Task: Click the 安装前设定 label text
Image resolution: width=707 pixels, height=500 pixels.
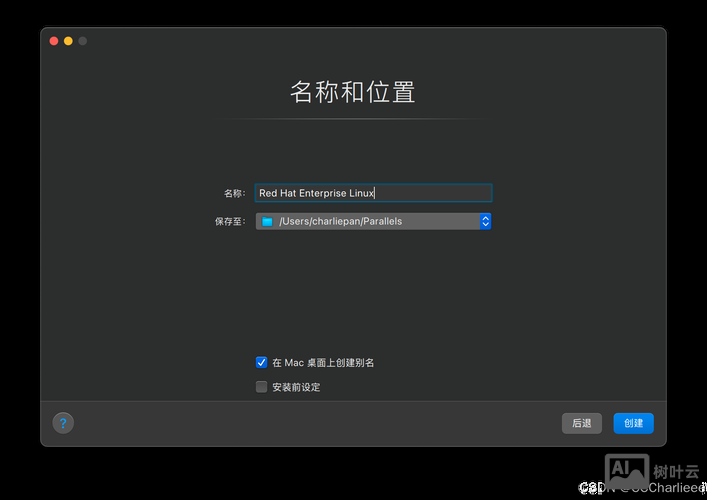Action: coord(296,387)
